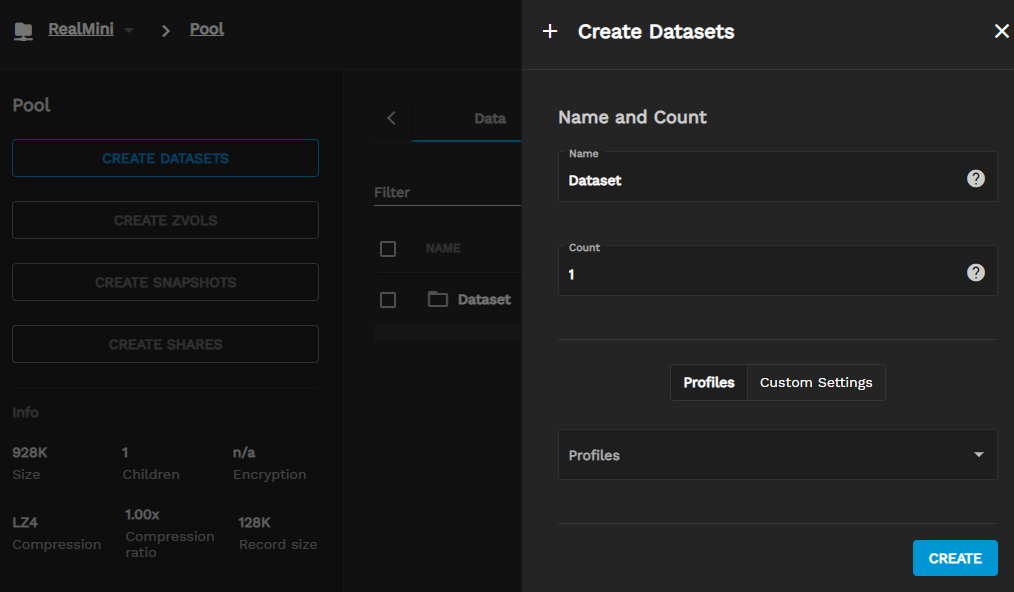Image resolution: width=1014 pixels, height=592 pixels.
Task: Click the help icon for Name field
Action: point(976,179)
